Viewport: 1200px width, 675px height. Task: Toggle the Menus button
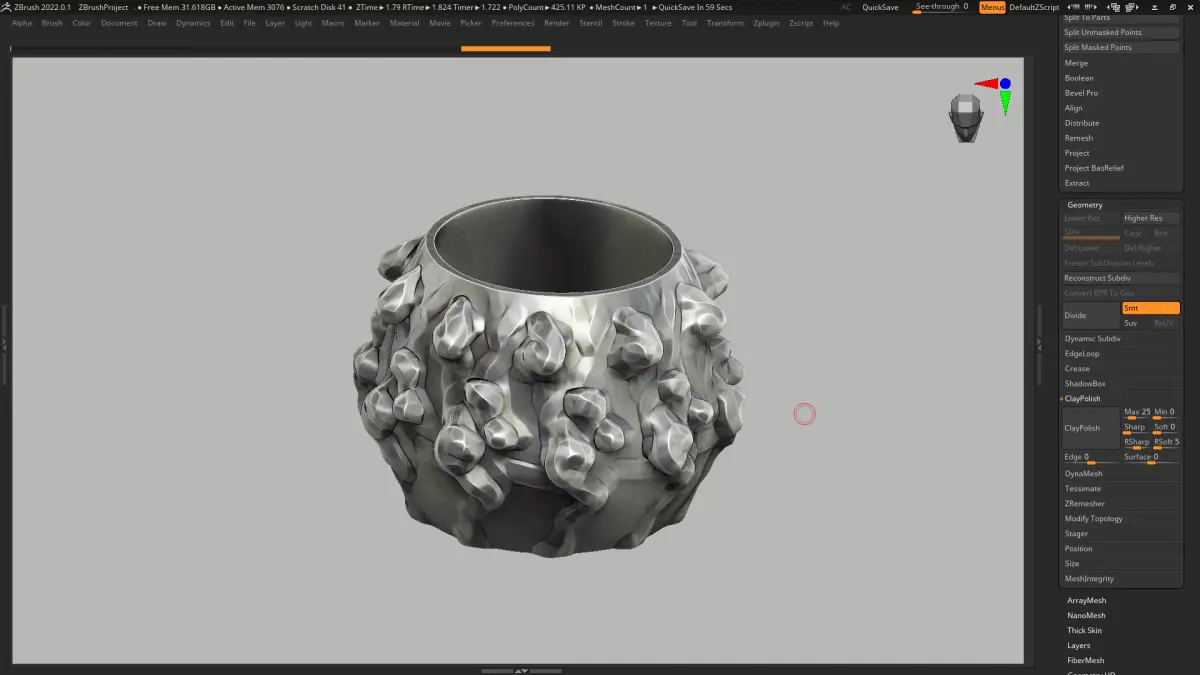point(992,7)
